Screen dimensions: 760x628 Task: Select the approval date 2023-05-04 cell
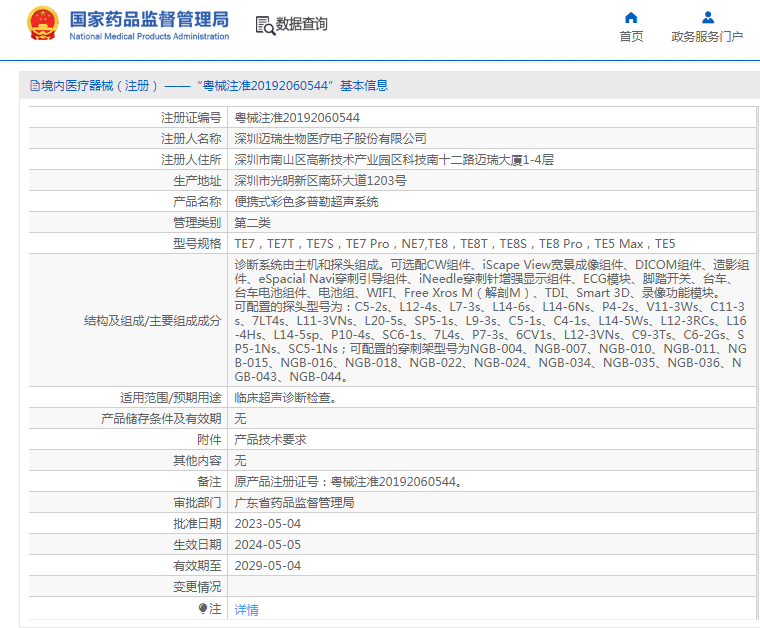(267, 523)
